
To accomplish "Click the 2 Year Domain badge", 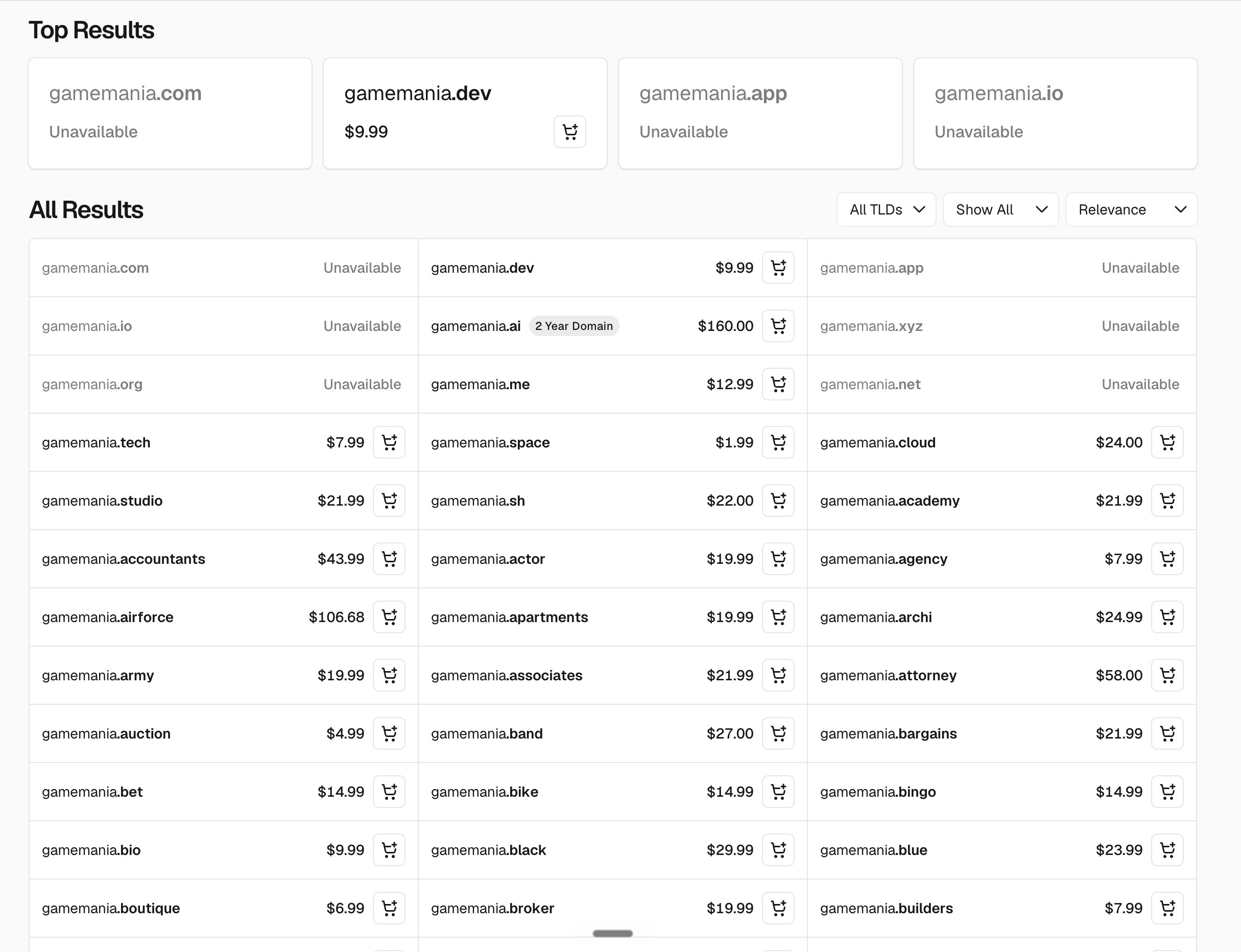I will [x=574, y=326].
